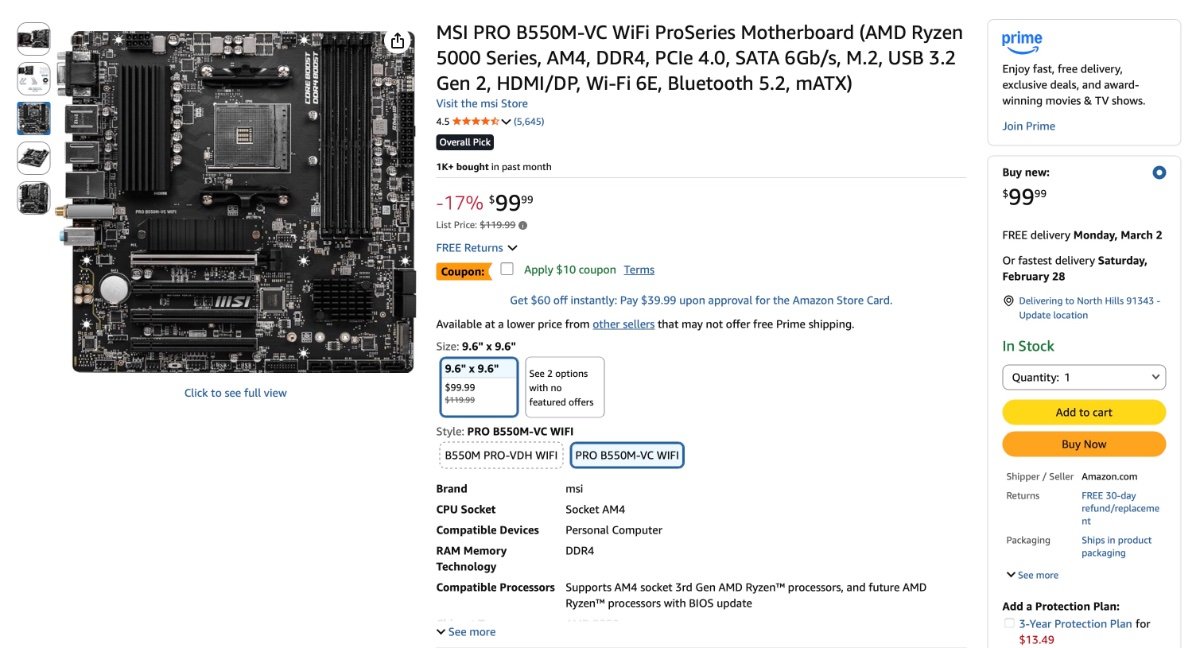Click the location pin delivery icon

pyautogui.click(x=1008, y=301)
